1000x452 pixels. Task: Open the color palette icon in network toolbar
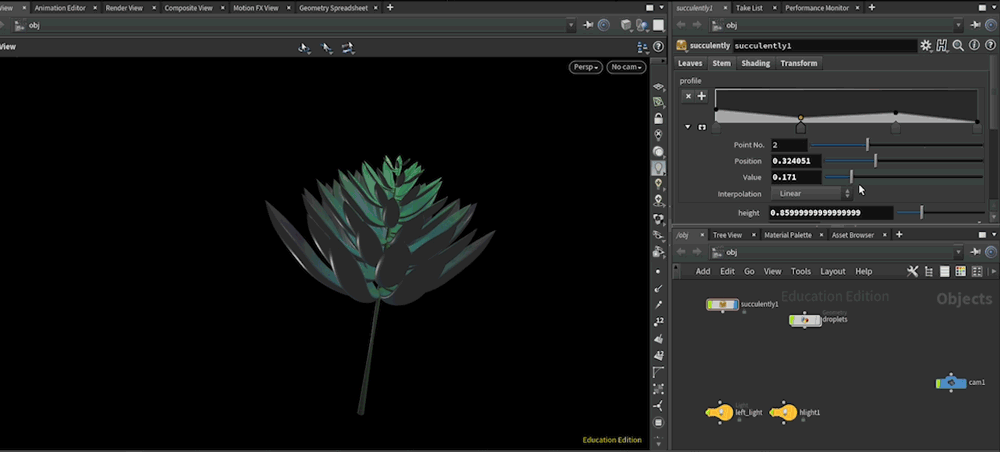(960, 272)
